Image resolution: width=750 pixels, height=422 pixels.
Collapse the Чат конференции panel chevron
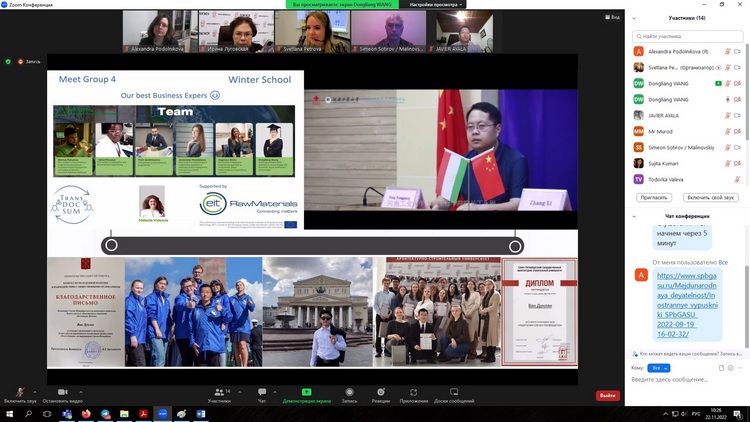pyautogui.click(x=634, y=216)
